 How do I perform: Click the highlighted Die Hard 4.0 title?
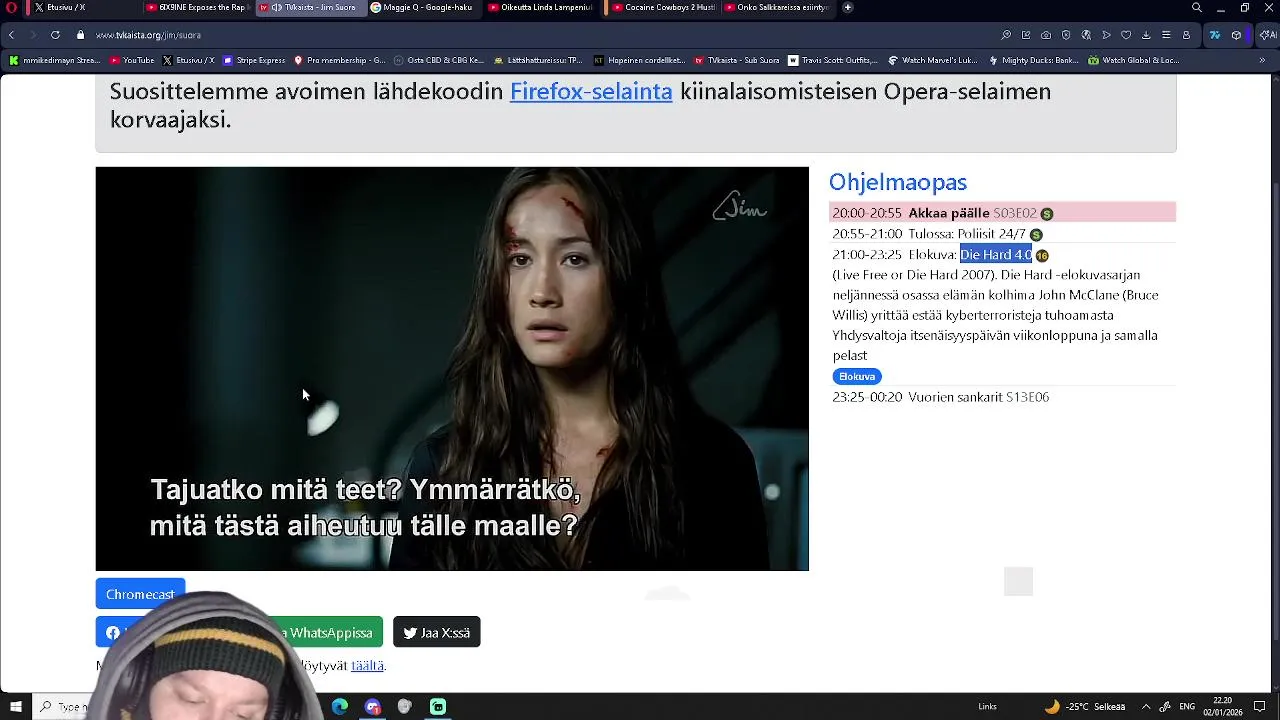point(996,255)
